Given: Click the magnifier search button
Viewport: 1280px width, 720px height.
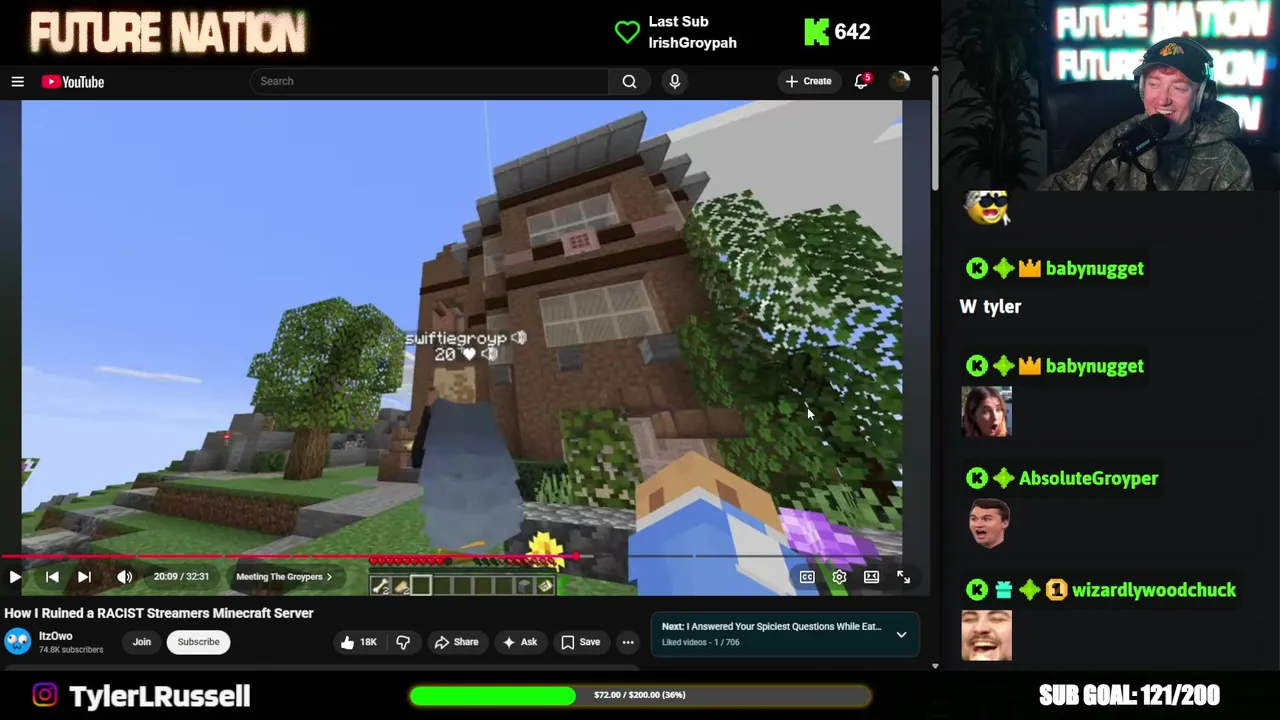Looking at the screenshot, I should [x=629, y=81].
